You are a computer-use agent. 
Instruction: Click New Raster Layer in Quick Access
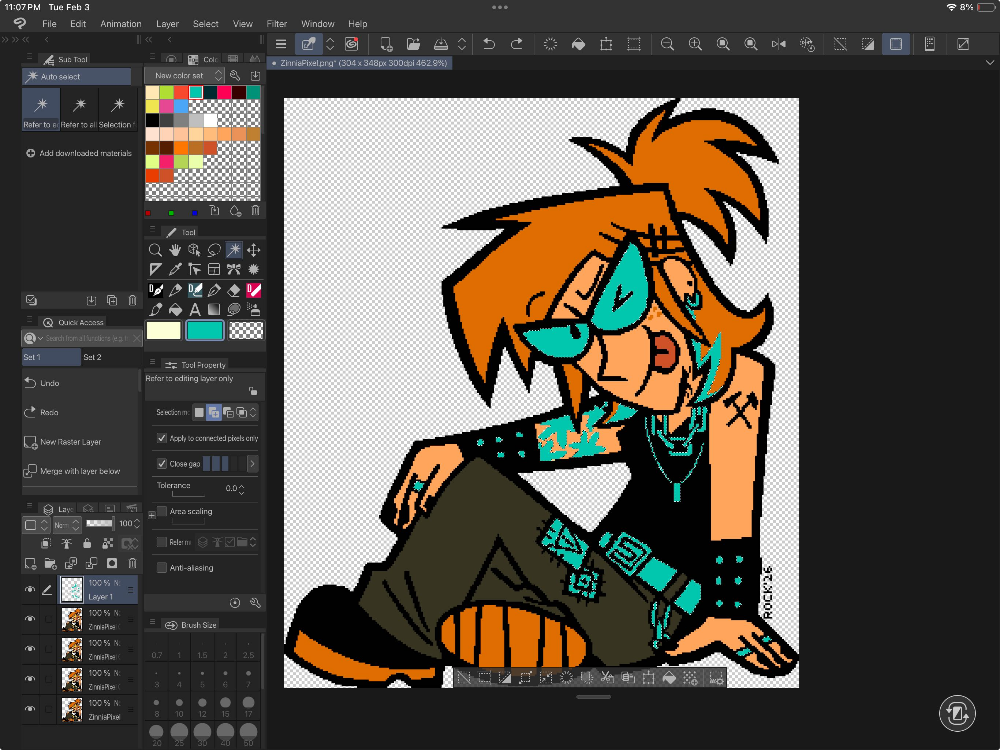70,441
